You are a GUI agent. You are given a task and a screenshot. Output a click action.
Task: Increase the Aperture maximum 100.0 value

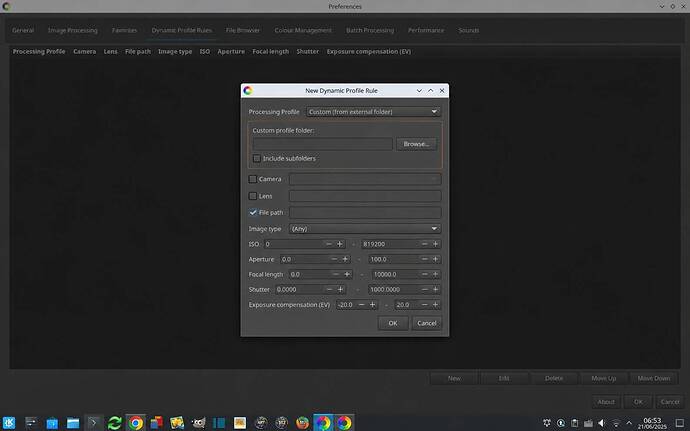click(x=435, y=259)
